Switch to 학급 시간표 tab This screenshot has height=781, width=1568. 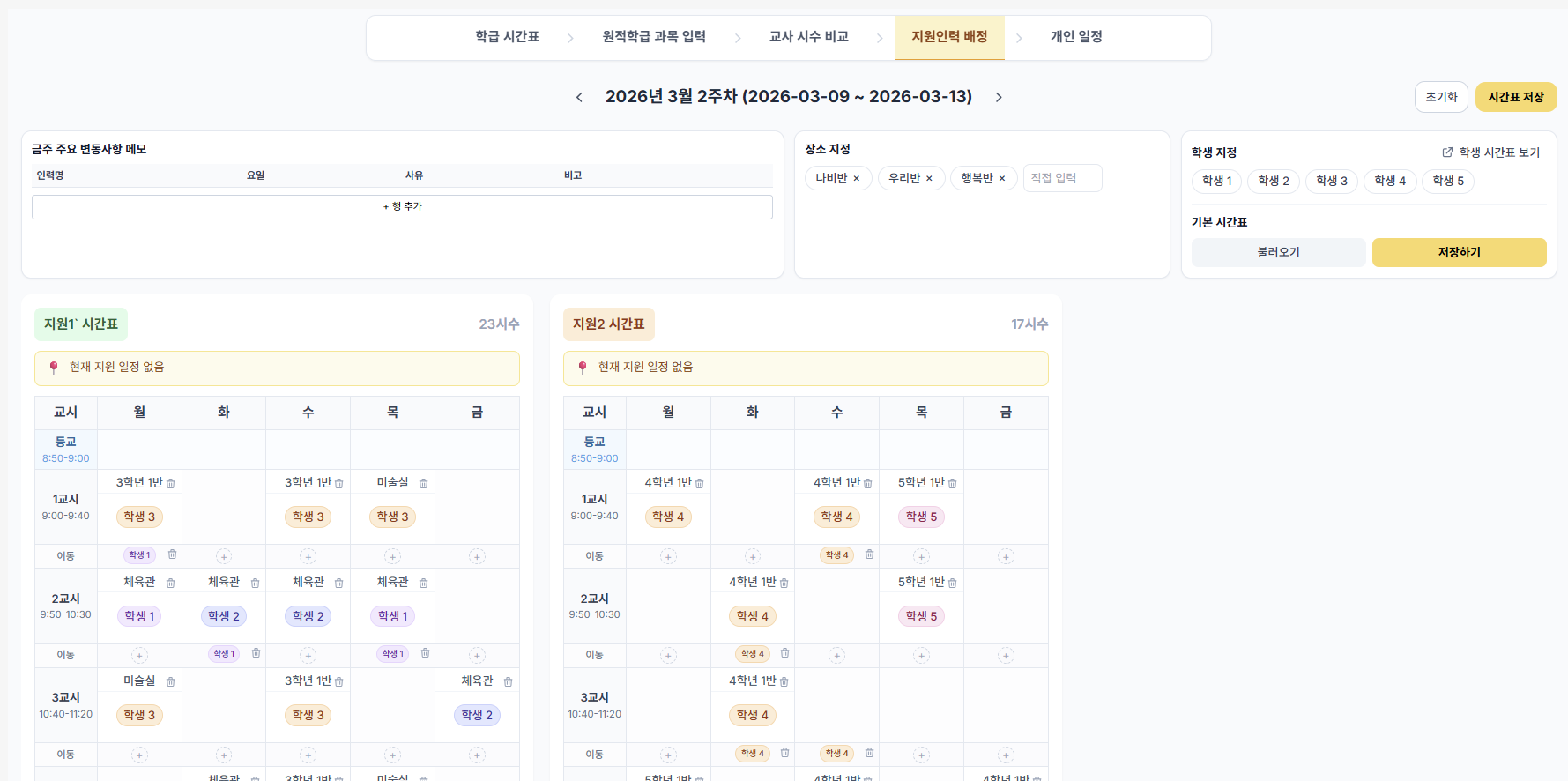point(507,37)
